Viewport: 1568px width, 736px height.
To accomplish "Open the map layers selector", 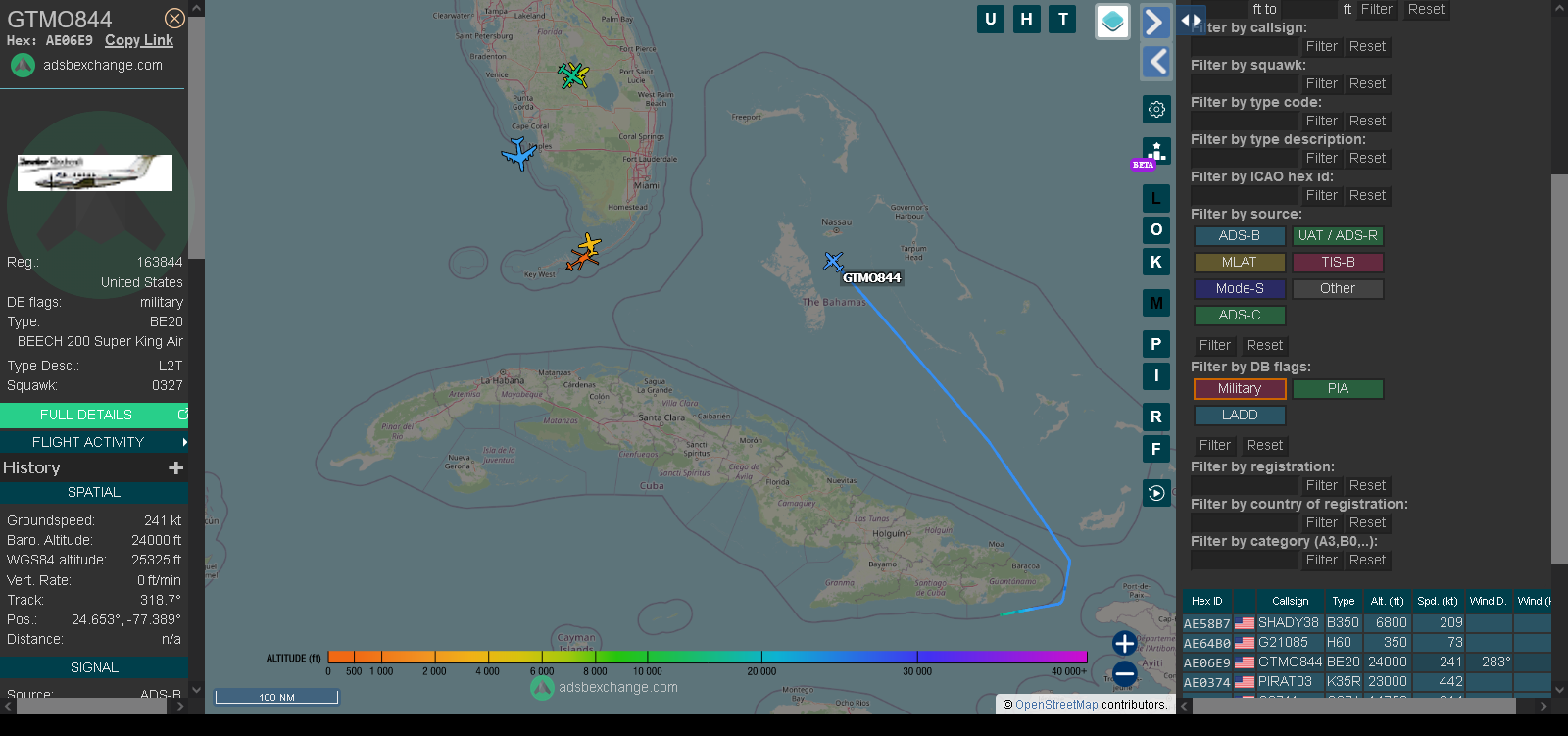I will click(1112, 22).
